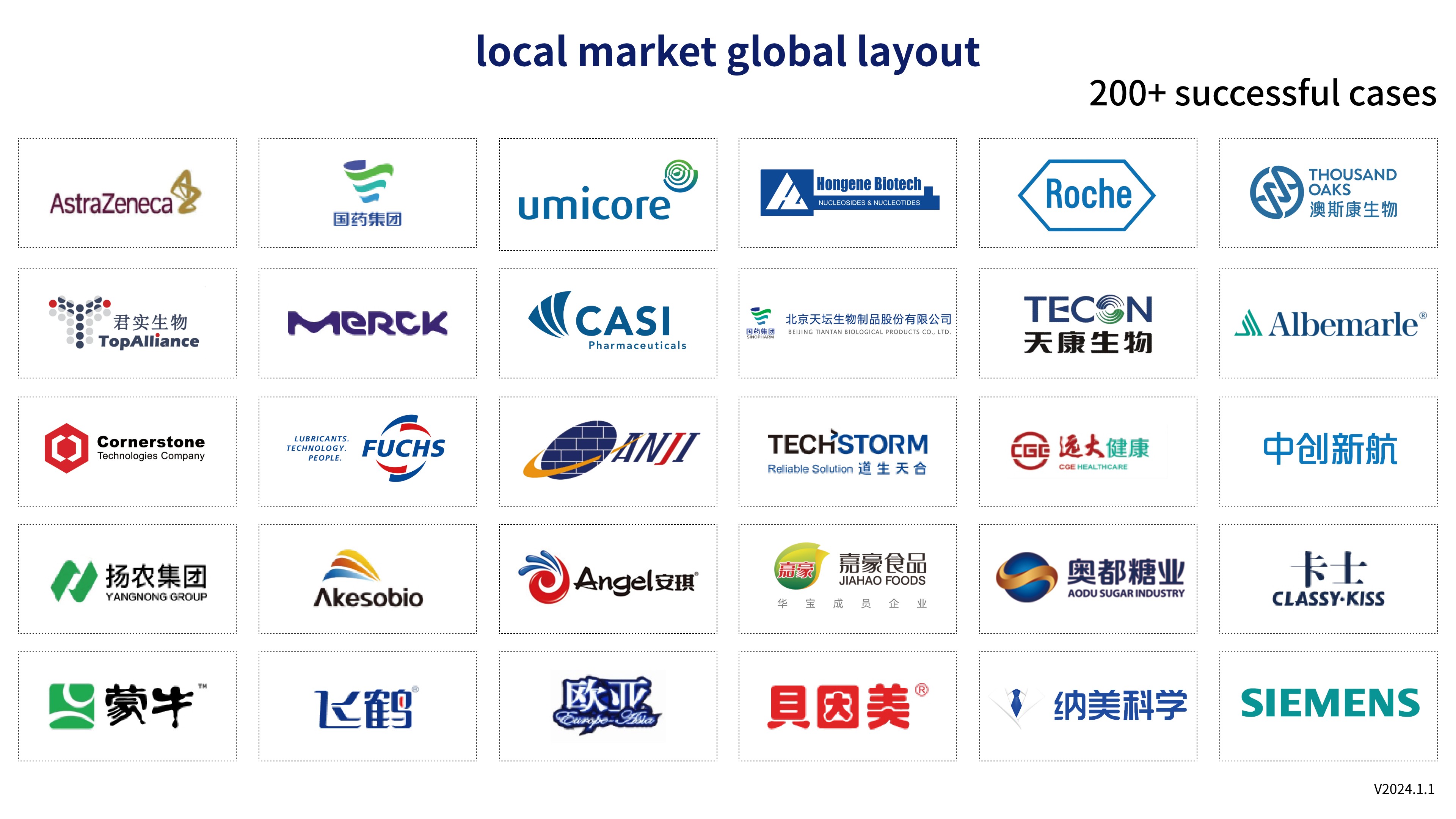The width and height of the screenshot is (1456, 819).
Task: Select the Sinopharm 国药集团 logo
Action: point(368,193)
